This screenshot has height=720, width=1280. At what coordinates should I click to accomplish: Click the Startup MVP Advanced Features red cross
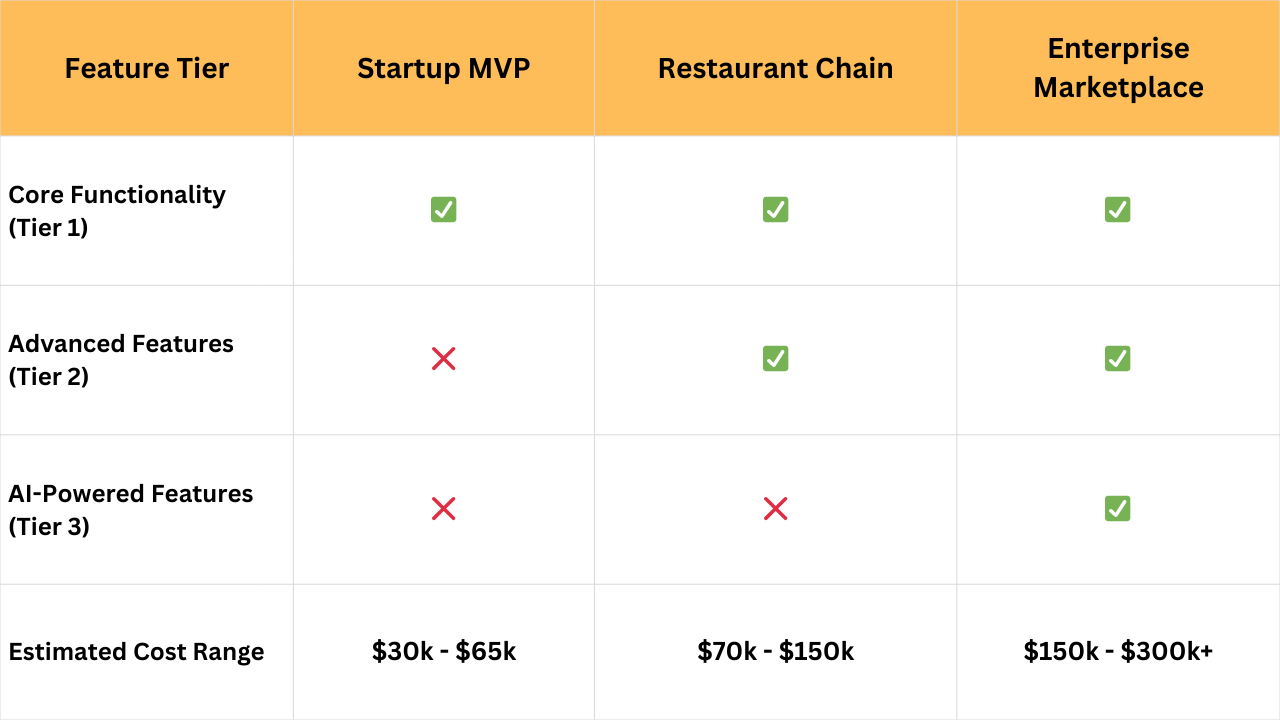coord(443,359)
